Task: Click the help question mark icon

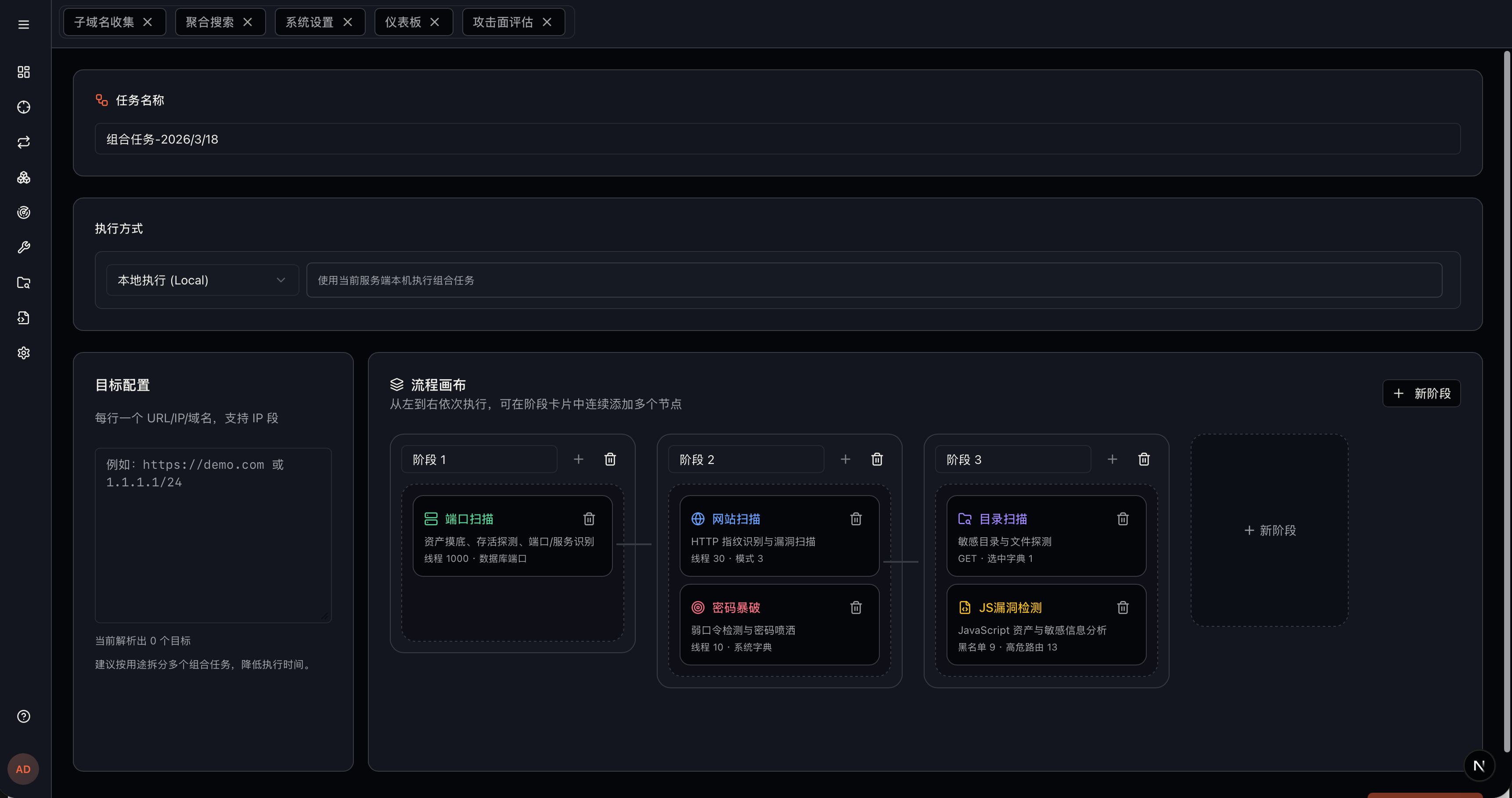Action: tap(23, 716)
